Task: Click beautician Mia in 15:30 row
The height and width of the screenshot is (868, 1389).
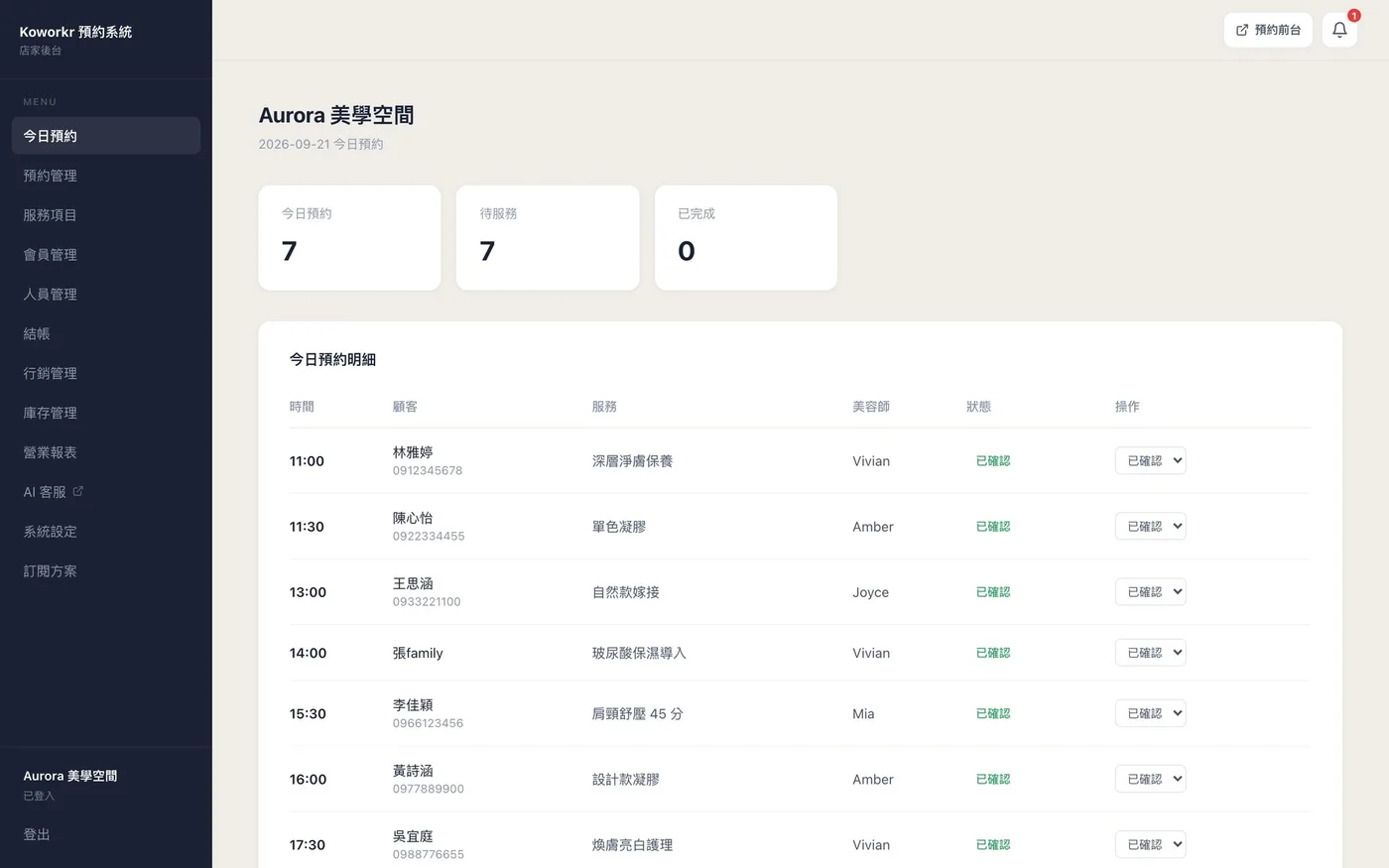Action: 863,713
